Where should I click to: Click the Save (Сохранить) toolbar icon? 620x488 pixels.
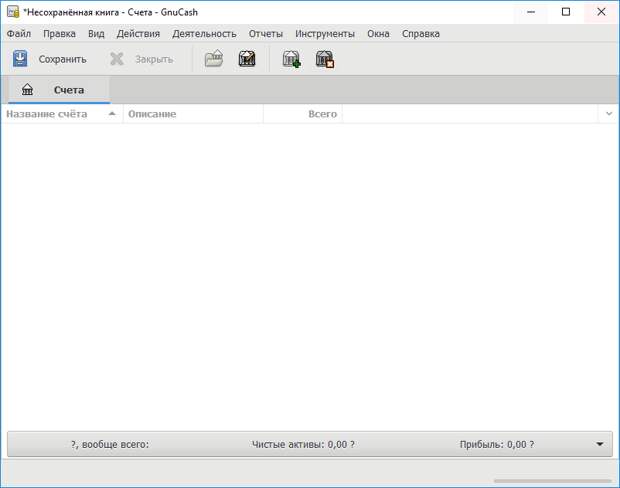[x=20, y=59]
